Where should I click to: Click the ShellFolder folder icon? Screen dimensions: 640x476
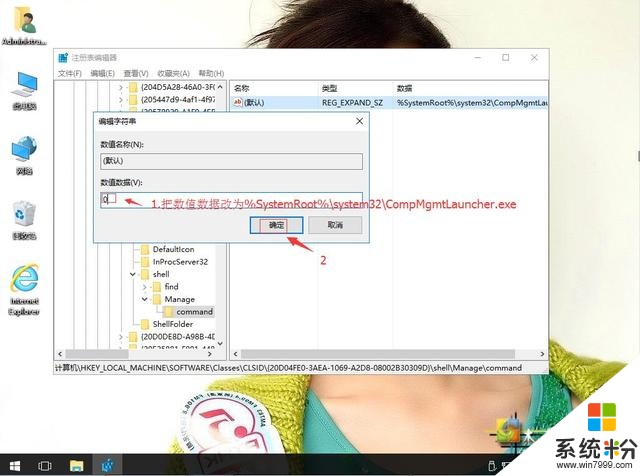point(144,324)
